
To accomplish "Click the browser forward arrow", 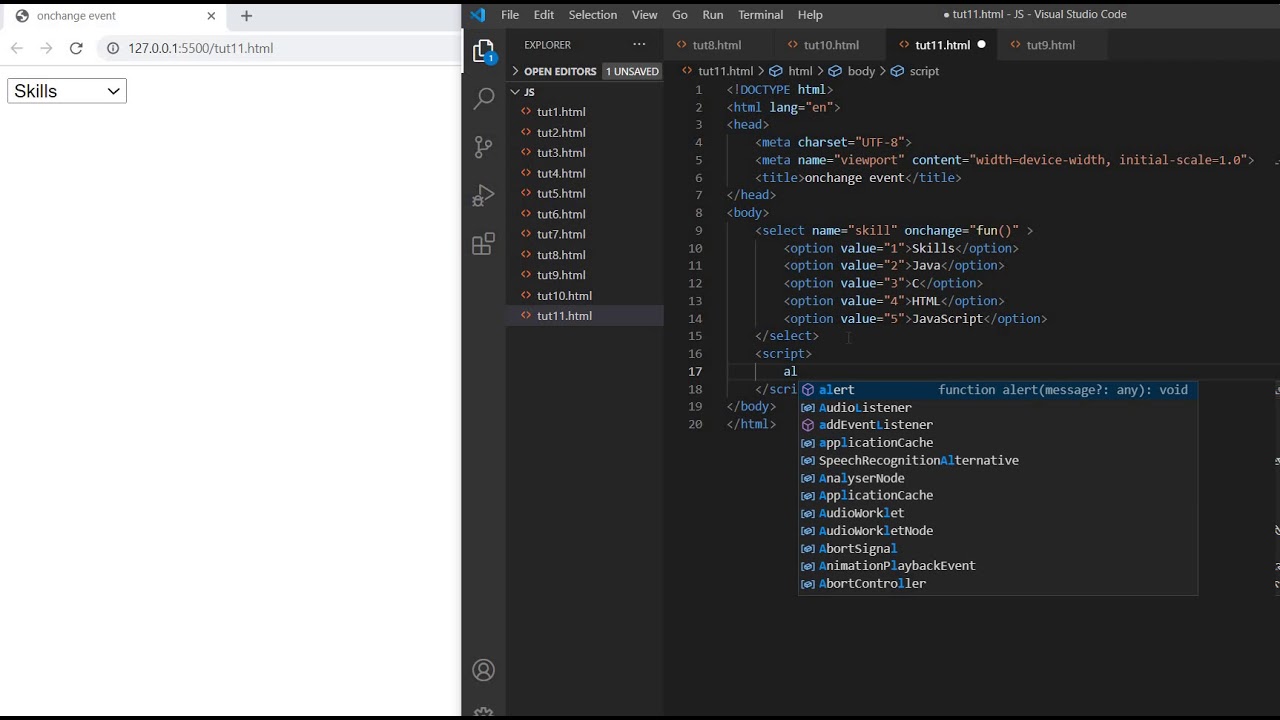I will (x=46, y=48).
